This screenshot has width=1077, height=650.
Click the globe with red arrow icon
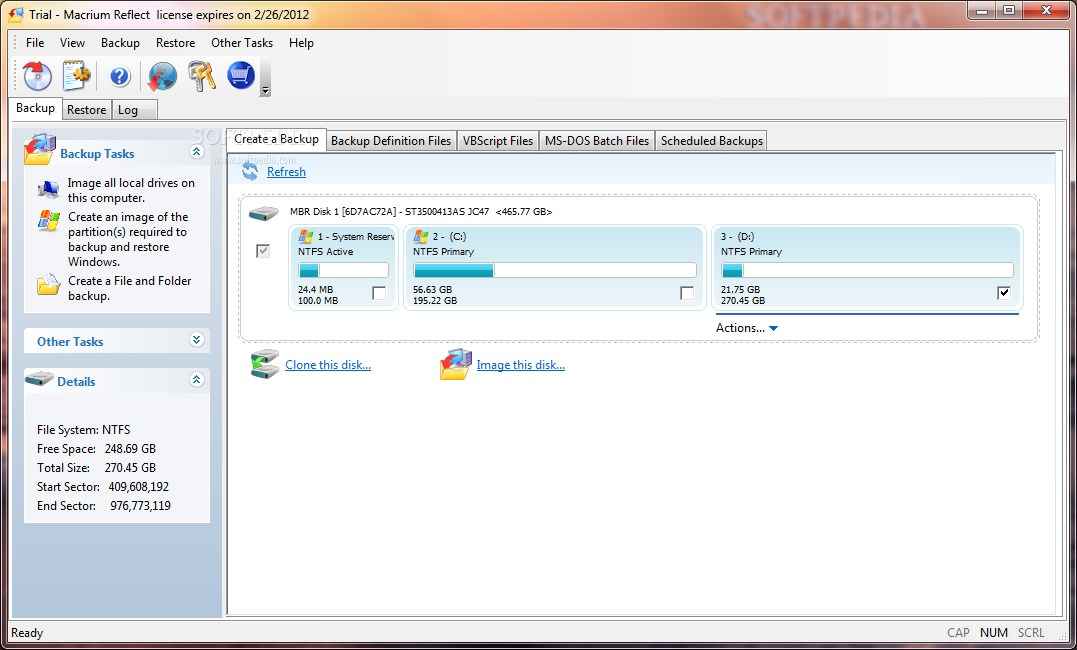(162, 76)
